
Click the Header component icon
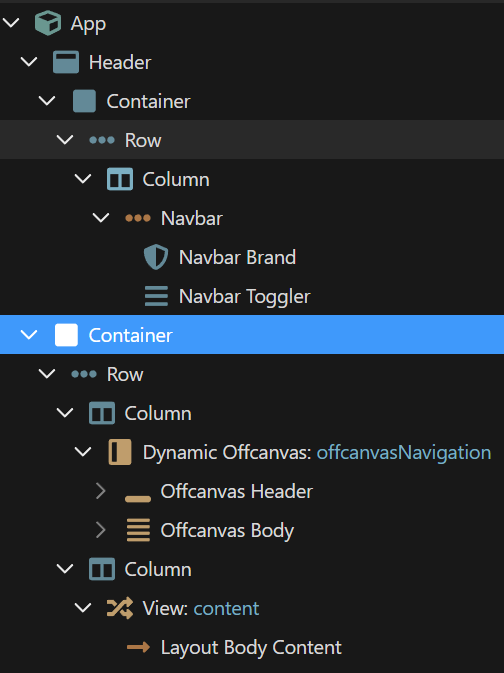pos(66,62)
